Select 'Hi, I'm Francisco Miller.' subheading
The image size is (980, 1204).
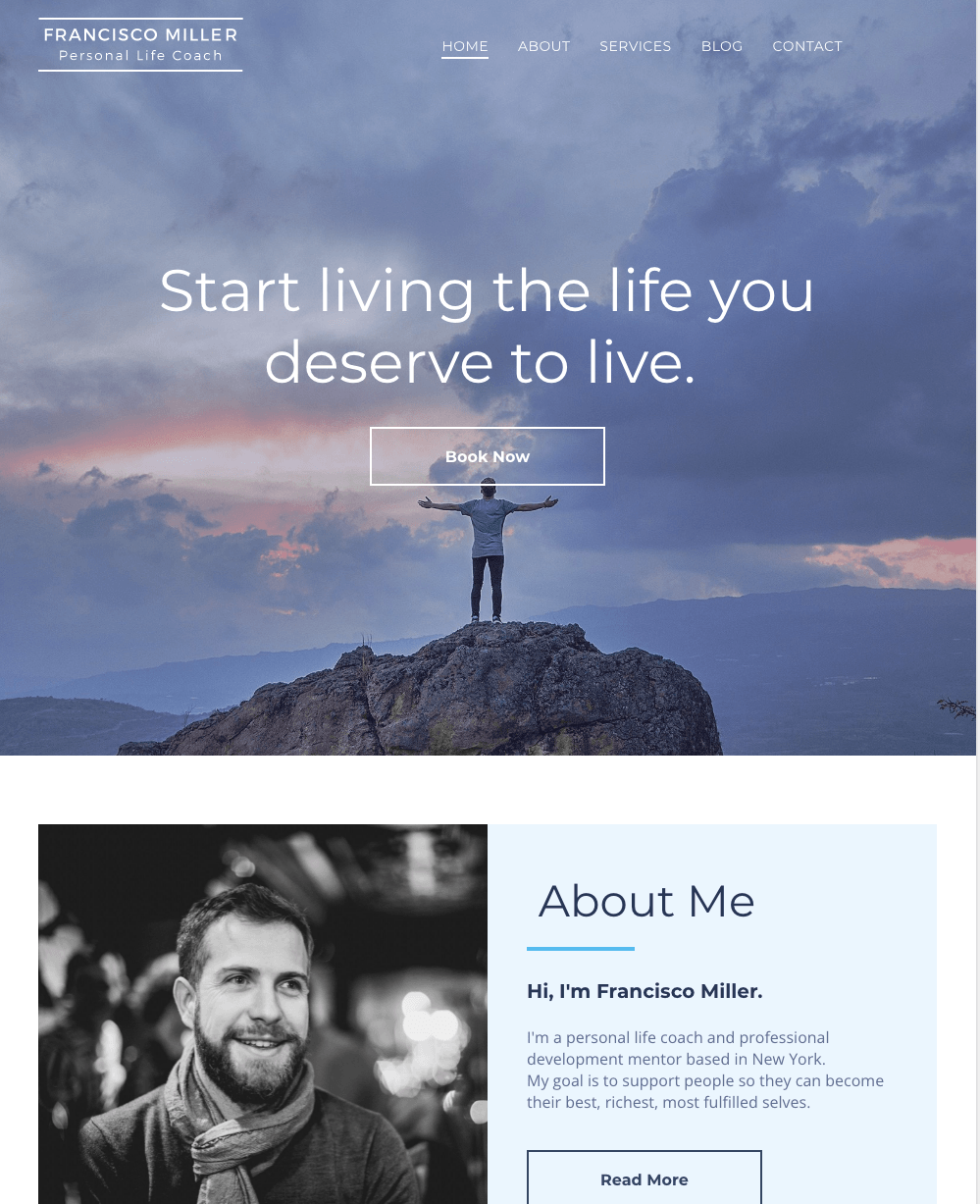click(x=645, y=991)
